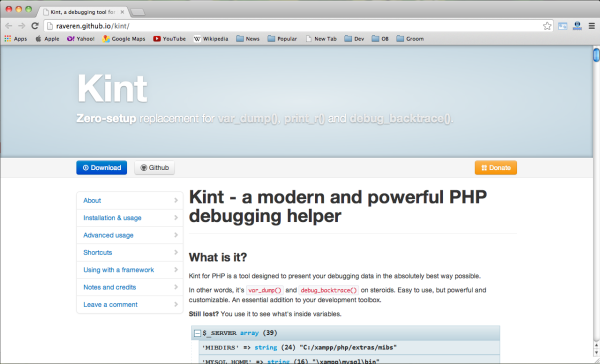
Task: Open Wikipedia bookmark
Action: [x=211, y=39]
